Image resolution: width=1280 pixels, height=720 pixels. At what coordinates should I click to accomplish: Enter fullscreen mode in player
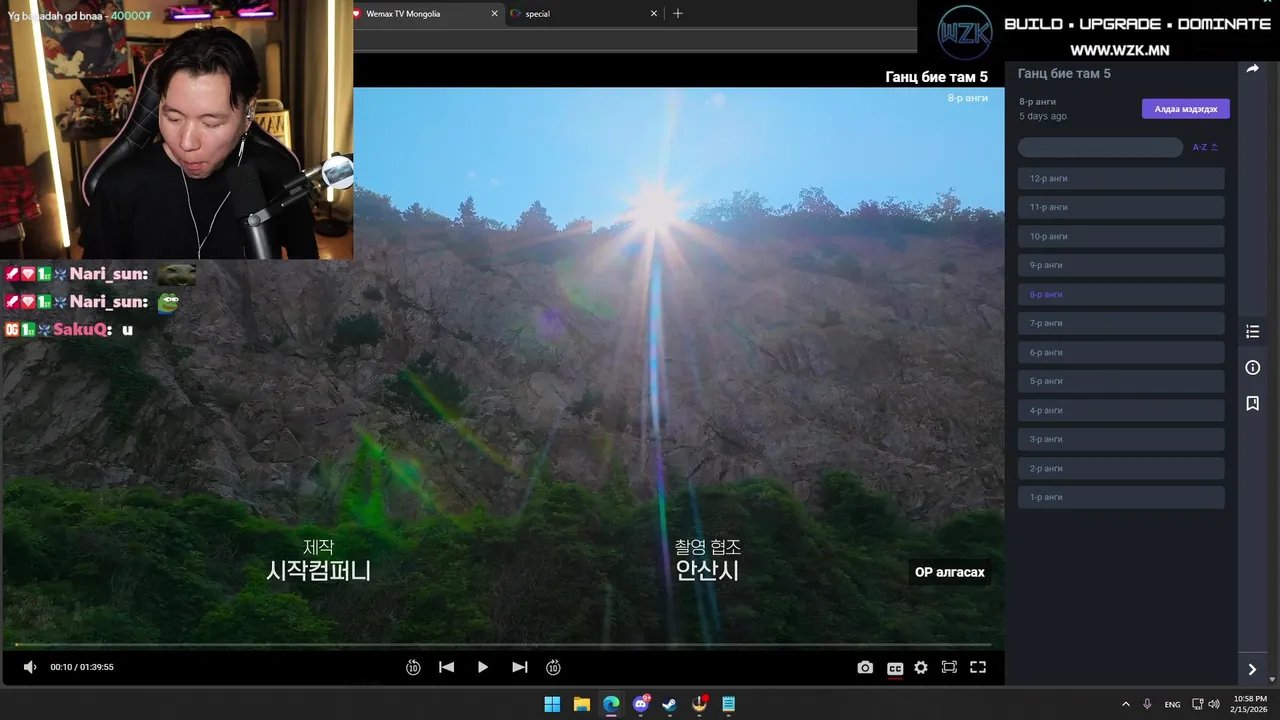pyautogui.click(x=978, y=667)
